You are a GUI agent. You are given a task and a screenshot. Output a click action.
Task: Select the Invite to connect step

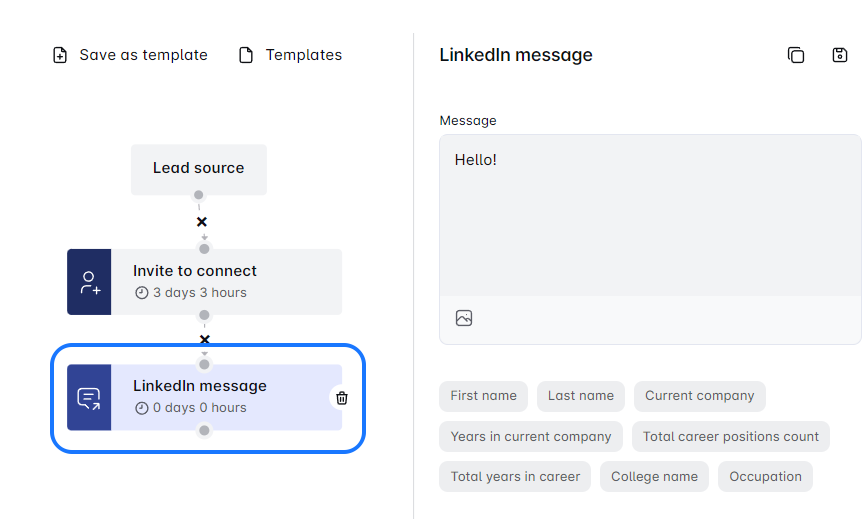pos(225,282)
